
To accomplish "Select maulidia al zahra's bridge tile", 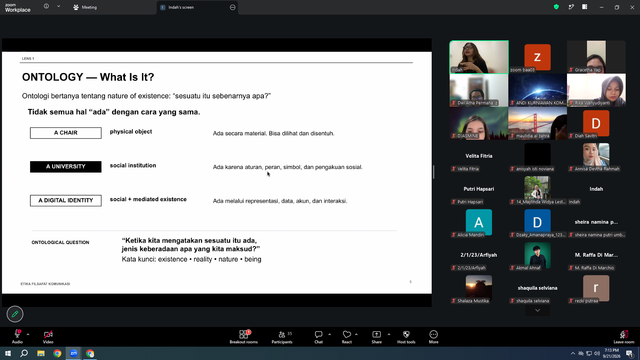I will pyautogui.click(x=537, y=123).
